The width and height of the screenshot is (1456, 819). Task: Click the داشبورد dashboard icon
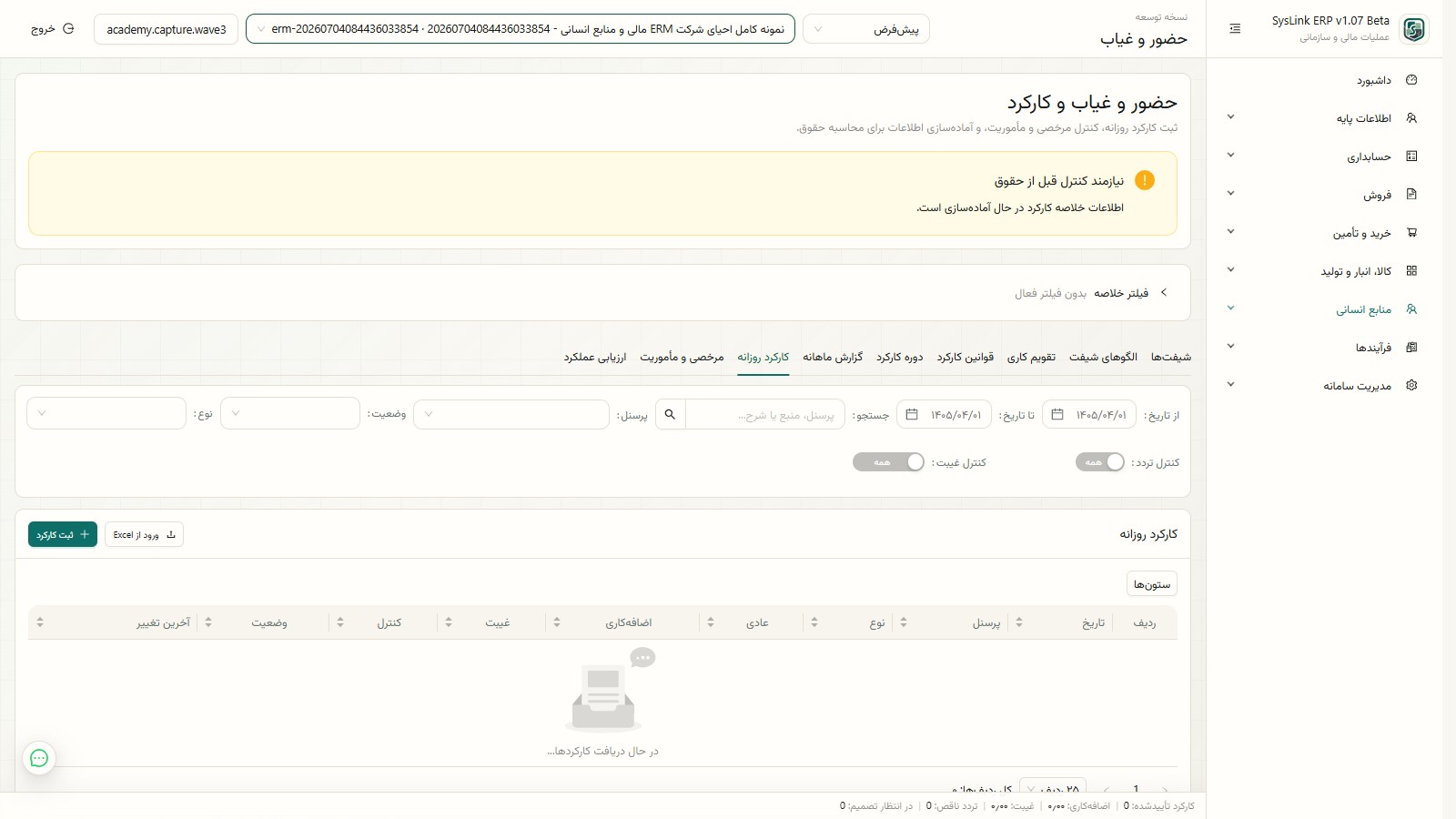click(x=1411, y=80)
